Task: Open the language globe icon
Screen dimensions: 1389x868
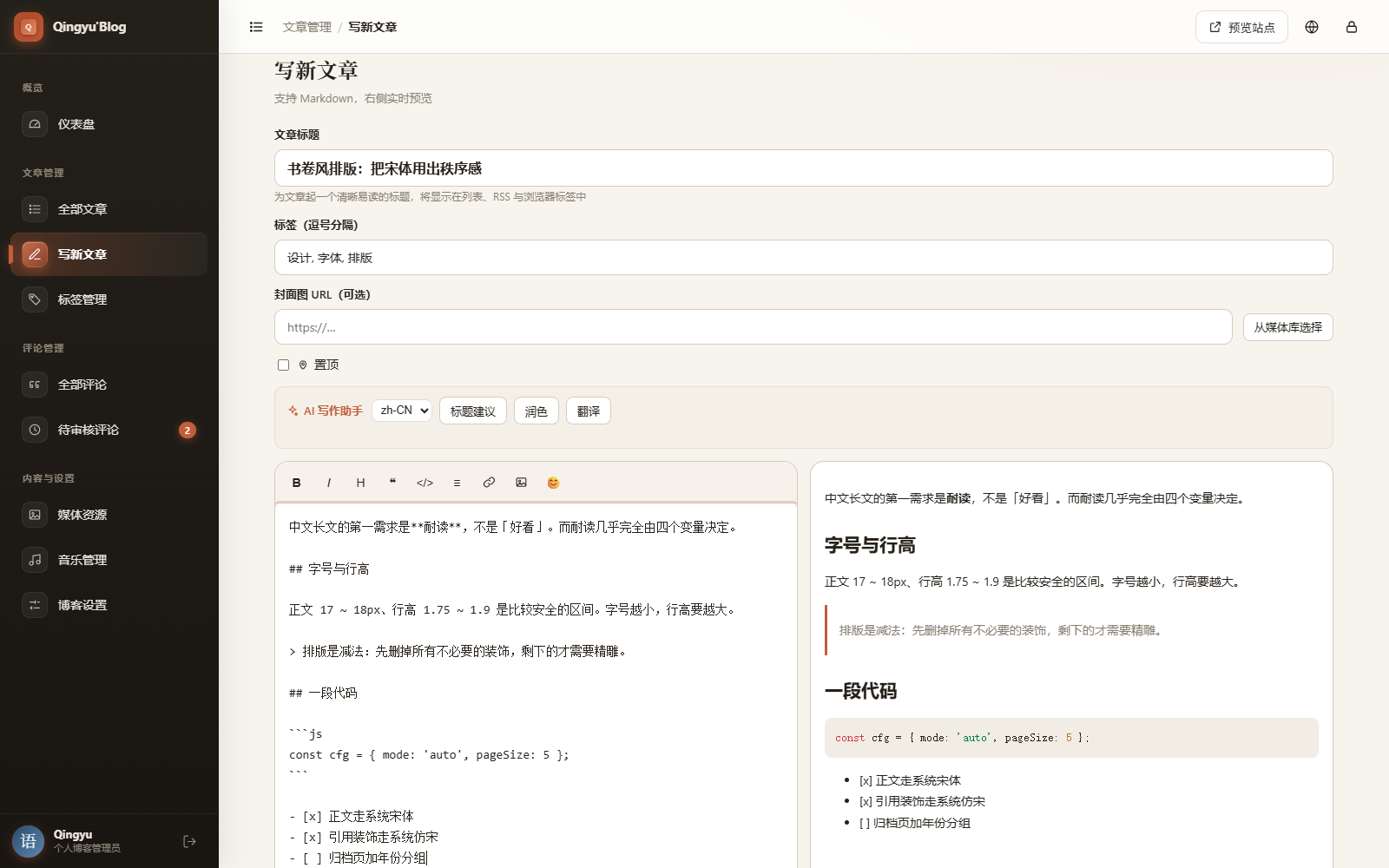Action: 1312,27
